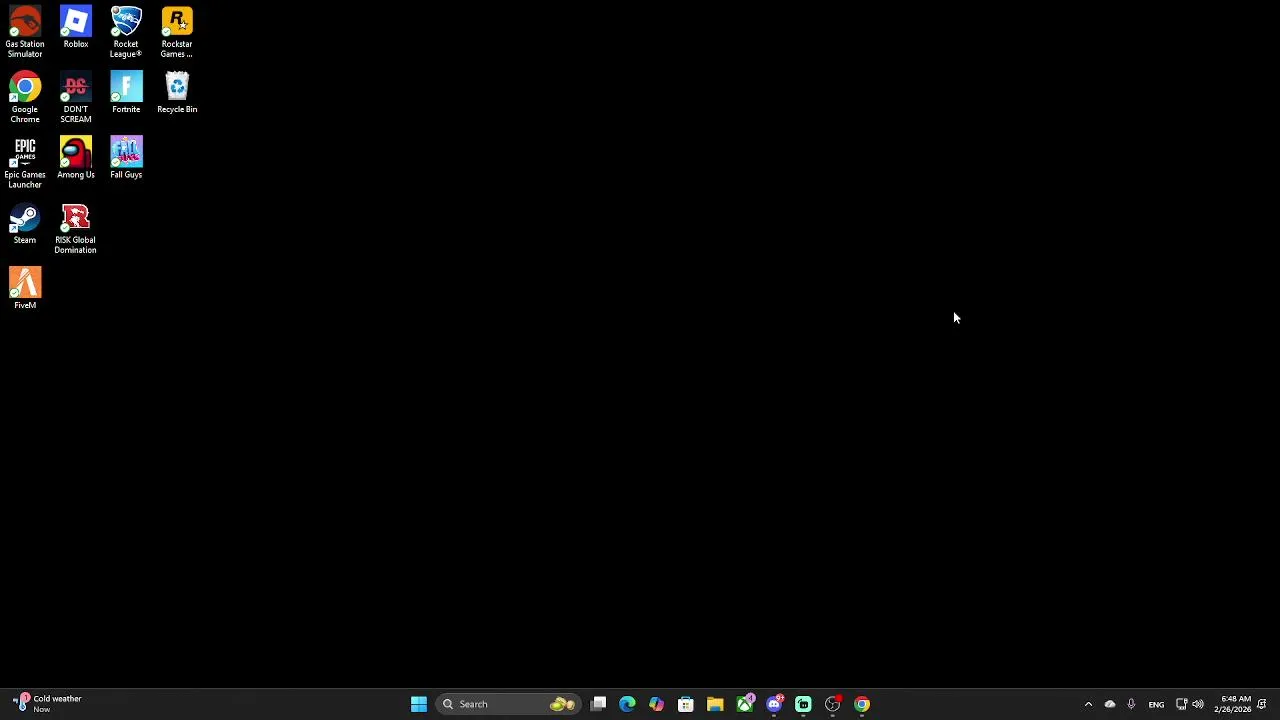Open File Explorer from the taskbar
Image resolution: width=1280 pixels, height=720 pixels.
[715, 704]
